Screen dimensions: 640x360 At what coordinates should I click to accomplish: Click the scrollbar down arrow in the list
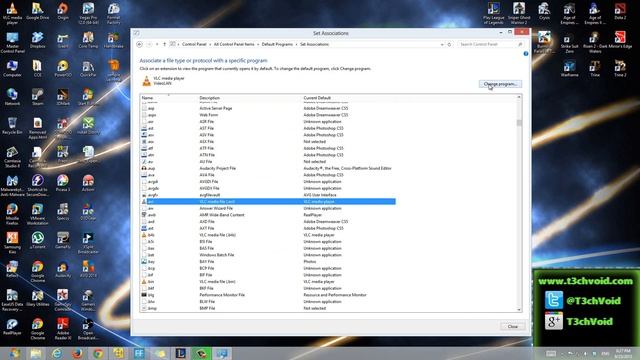pyautogui.click(x=519, y=309)
